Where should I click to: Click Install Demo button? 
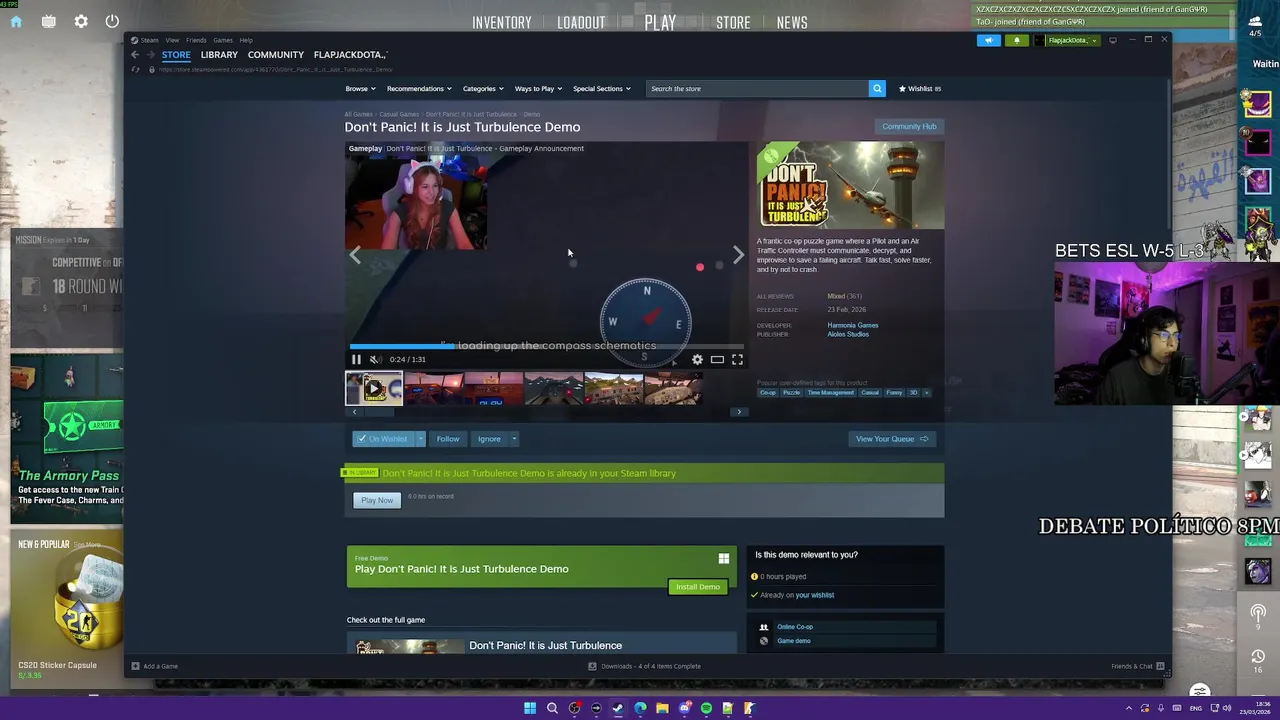(698, 587)
